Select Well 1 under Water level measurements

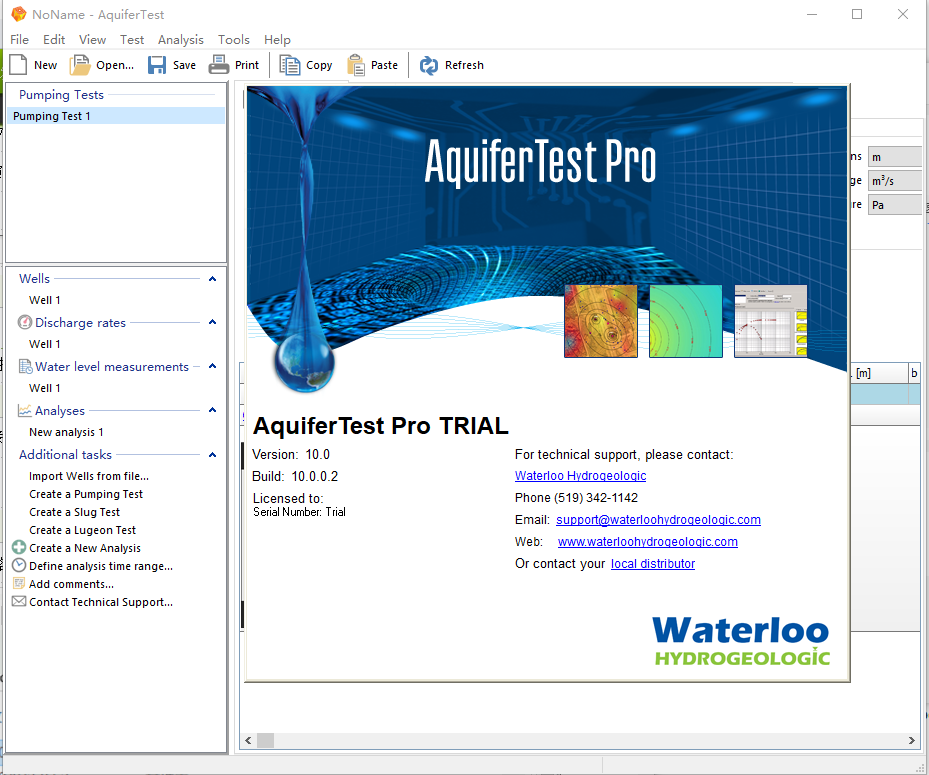coord(44,388)
